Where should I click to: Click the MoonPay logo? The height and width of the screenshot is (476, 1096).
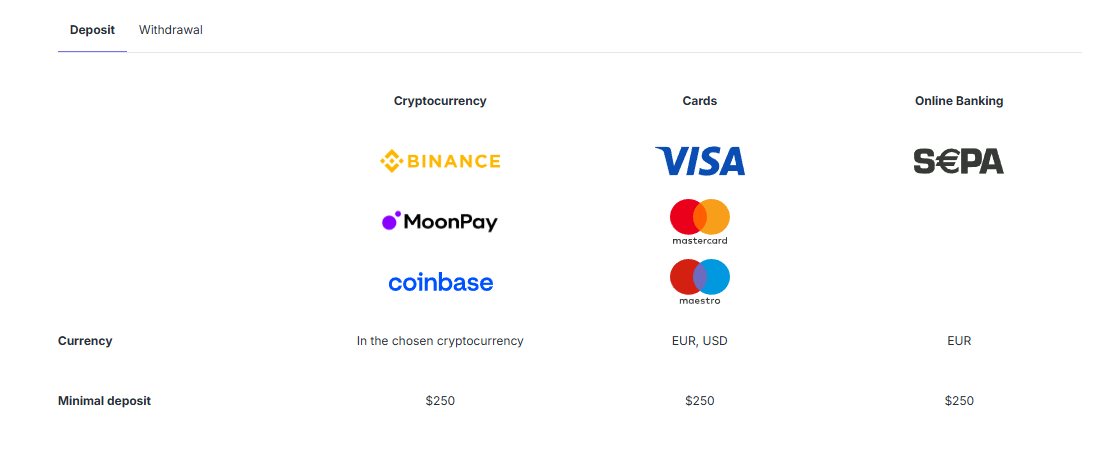[x=440, y=222]
